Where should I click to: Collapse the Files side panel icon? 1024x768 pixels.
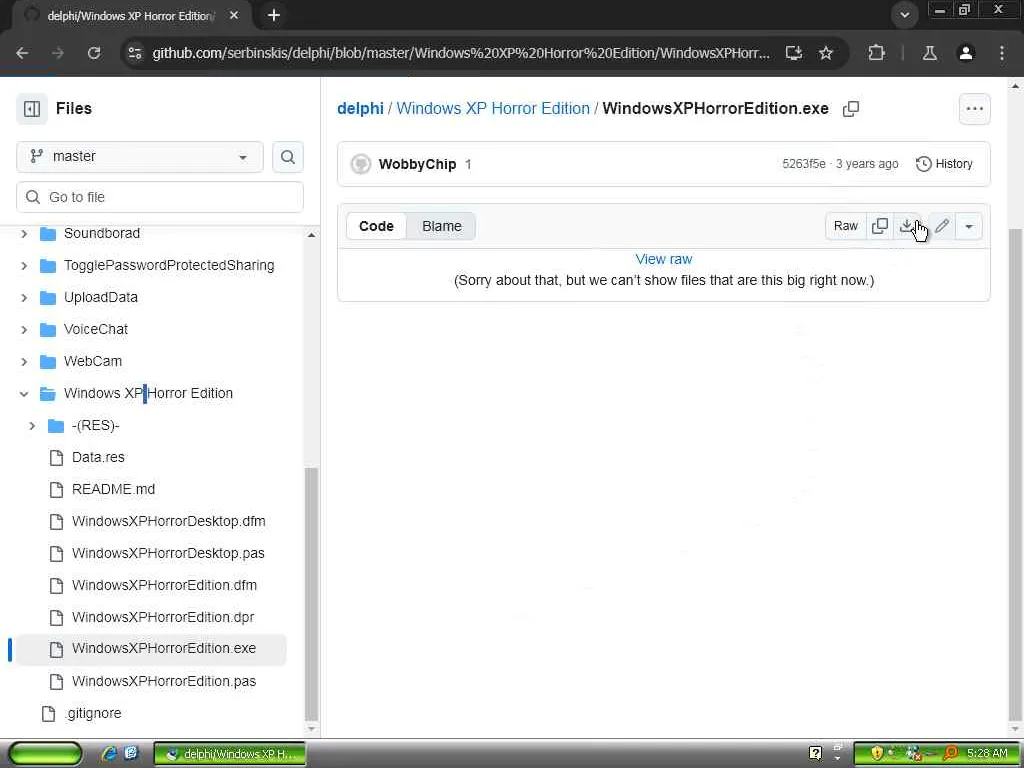point(32,108)
